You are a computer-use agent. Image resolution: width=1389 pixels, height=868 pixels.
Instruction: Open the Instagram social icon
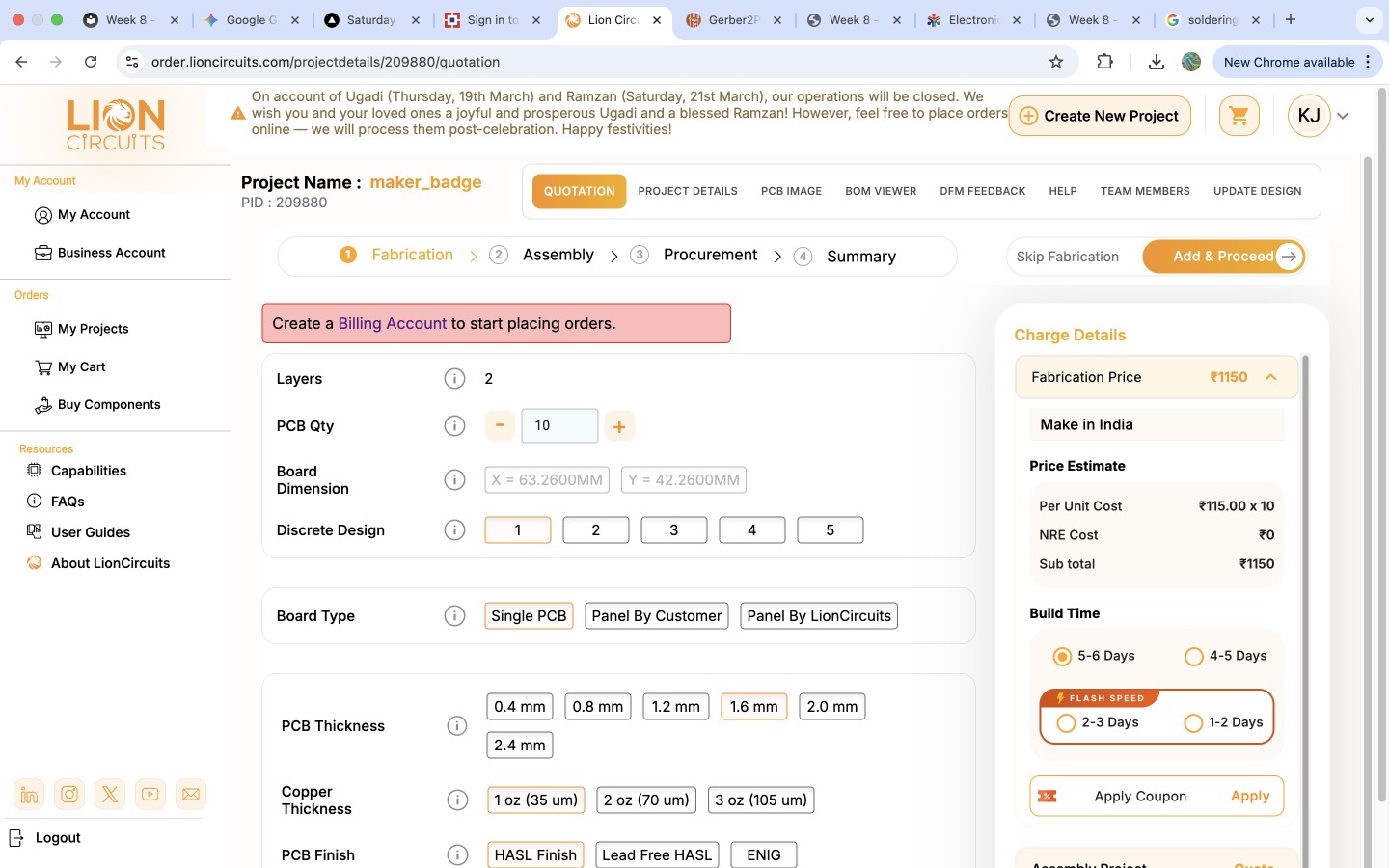coord(69,794)
